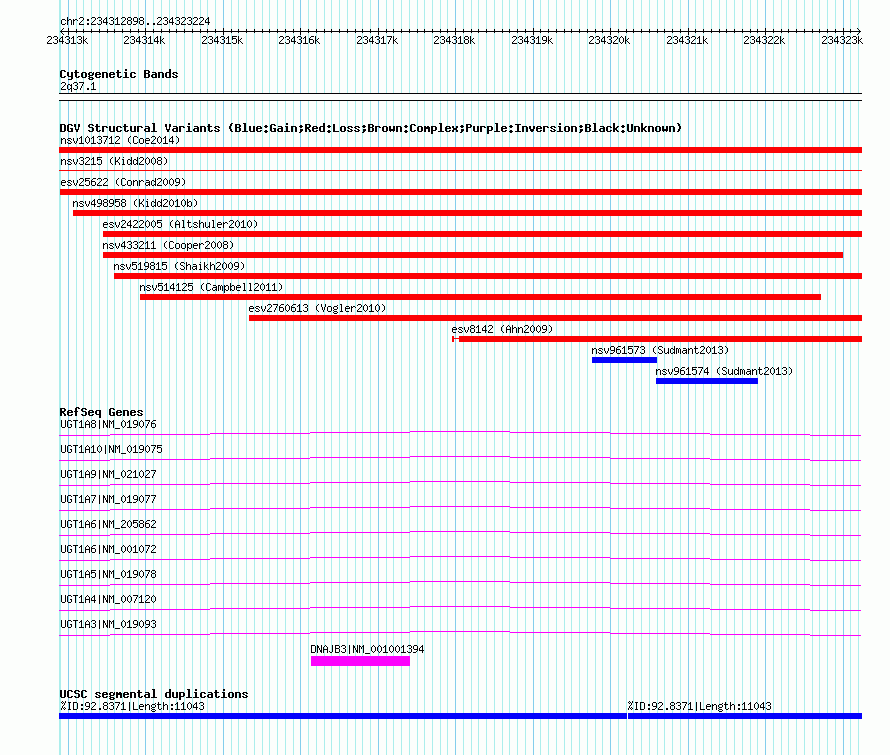Select the right blue segmental duplication bar
The height and width of the screenshot is (755, 890).
(x=745, y=716)
